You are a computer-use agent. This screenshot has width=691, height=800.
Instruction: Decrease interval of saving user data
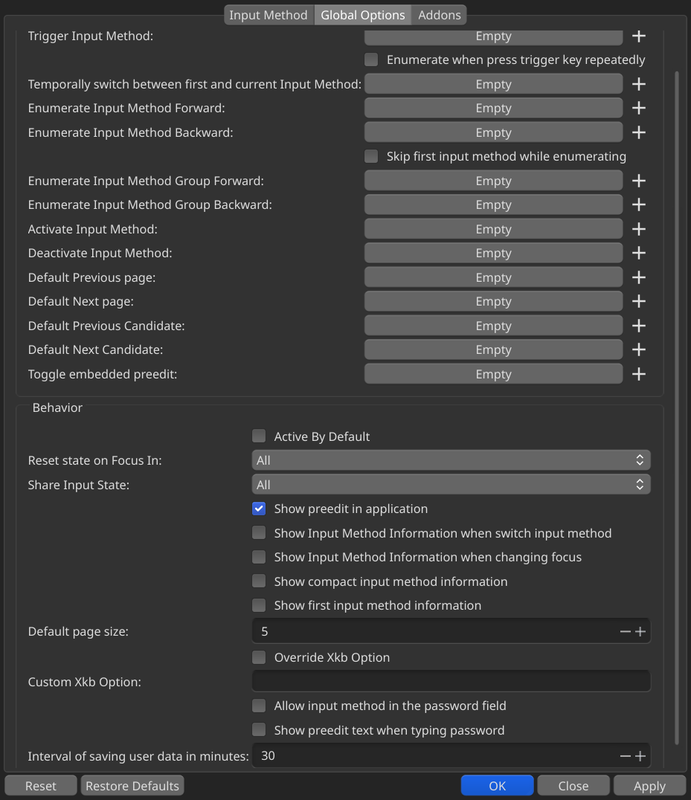pyautogui.click(x=625, y=756)
